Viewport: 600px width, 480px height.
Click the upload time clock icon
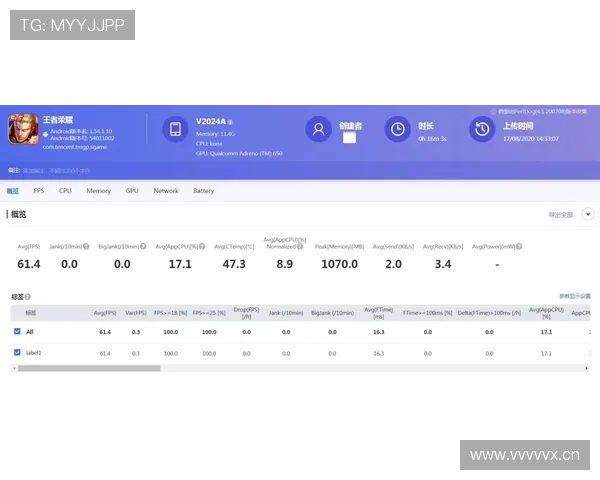tap(482, 129)
